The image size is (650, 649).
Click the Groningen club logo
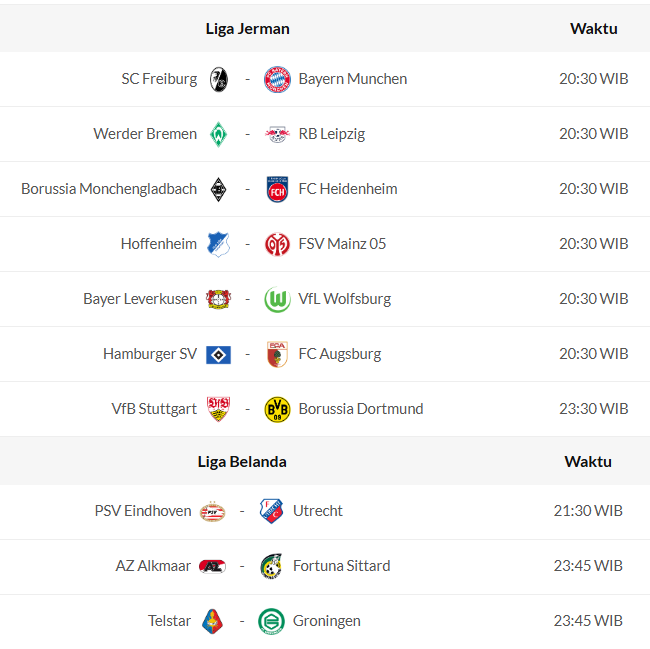pyautogui.click(x=271, y=621)
